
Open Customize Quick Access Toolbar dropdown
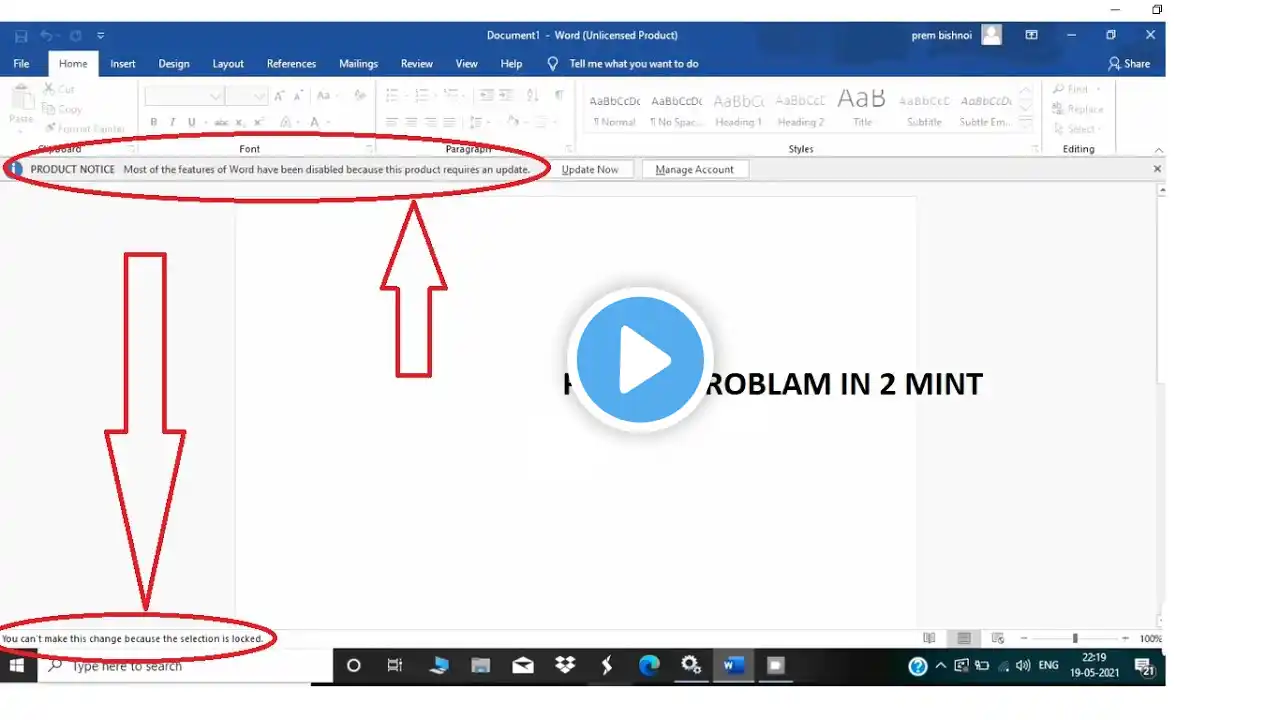click(101, 36)
